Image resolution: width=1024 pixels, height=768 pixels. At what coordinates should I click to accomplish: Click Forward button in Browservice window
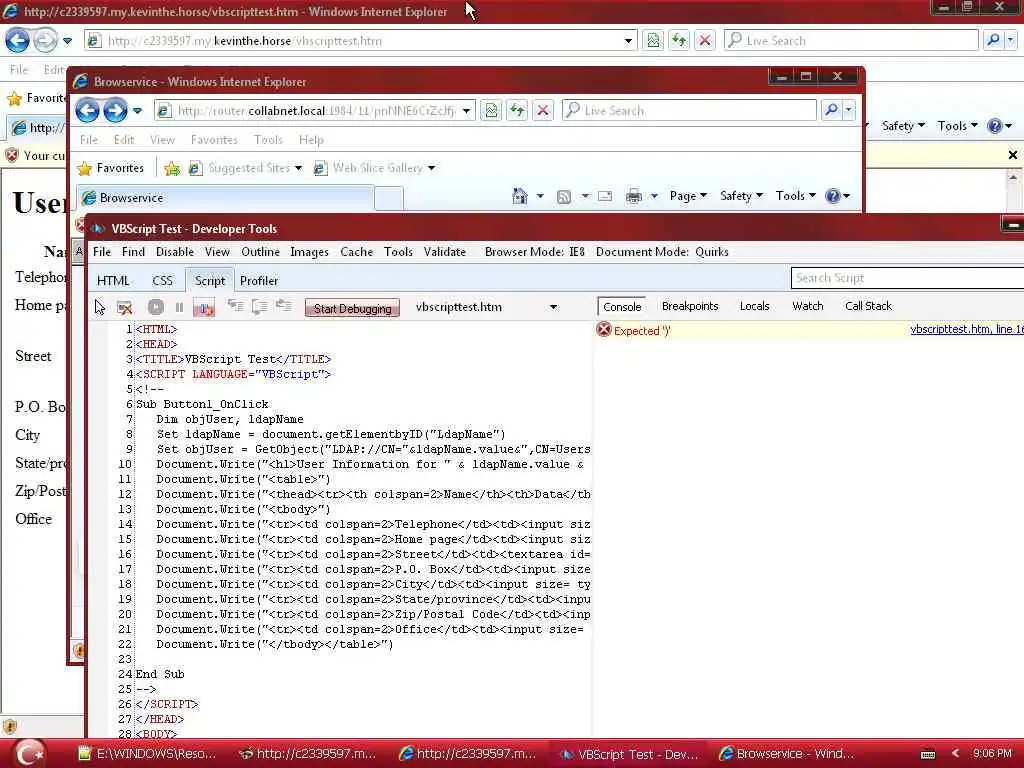[115, 110]
